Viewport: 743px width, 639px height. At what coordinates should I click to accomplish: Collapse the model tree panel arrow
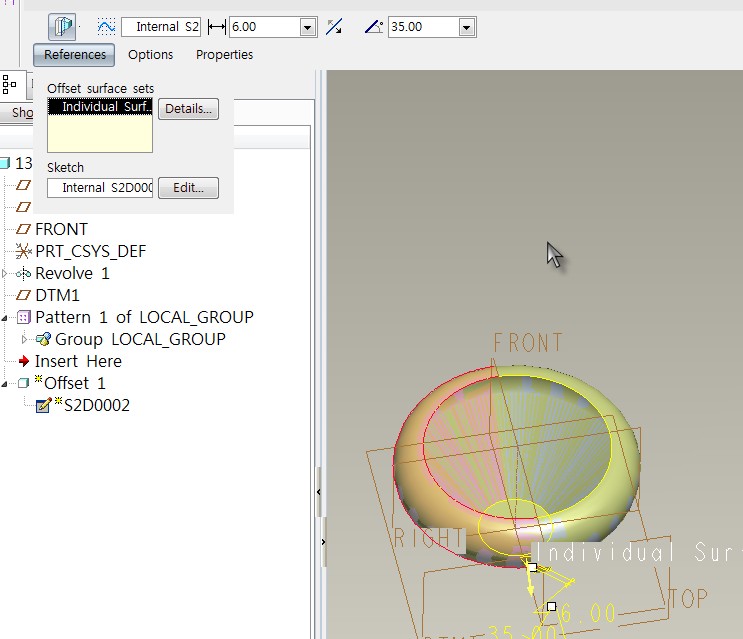click(319, 492)
